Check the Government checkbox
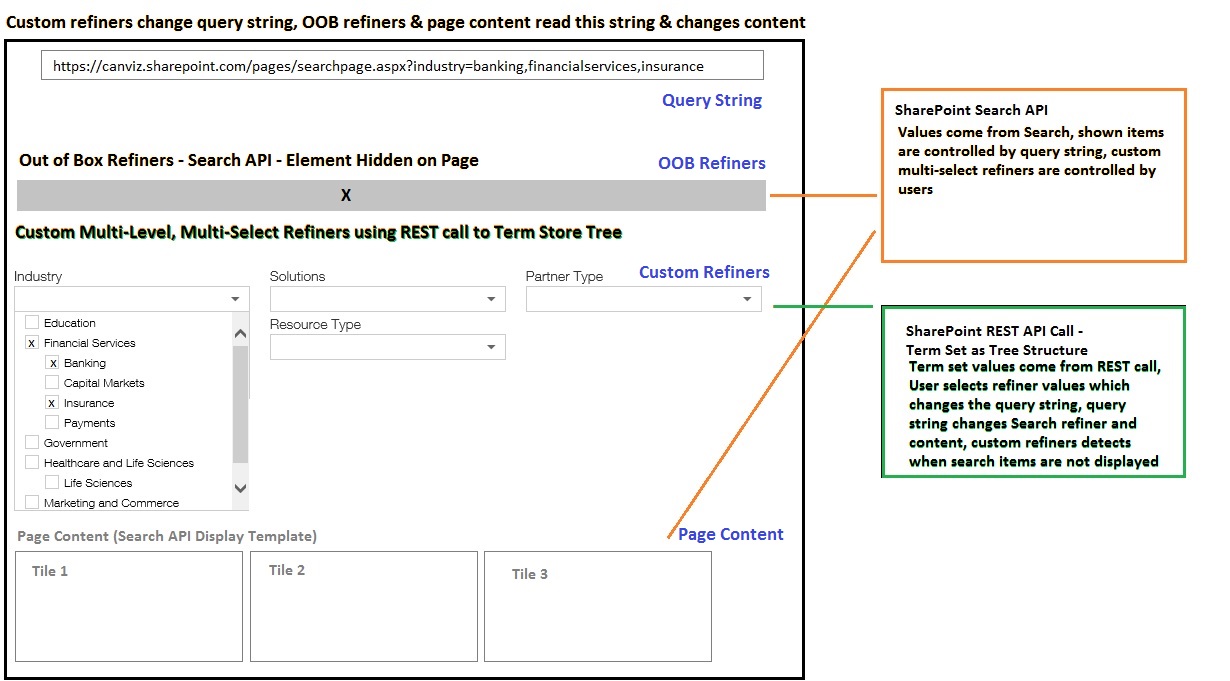 click(x=31, y=442)
